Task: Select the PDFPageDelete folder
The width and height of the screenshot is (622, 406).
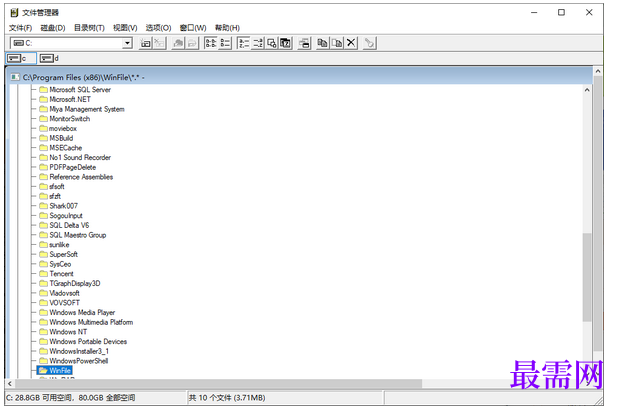Action: [x=73, y=167]
